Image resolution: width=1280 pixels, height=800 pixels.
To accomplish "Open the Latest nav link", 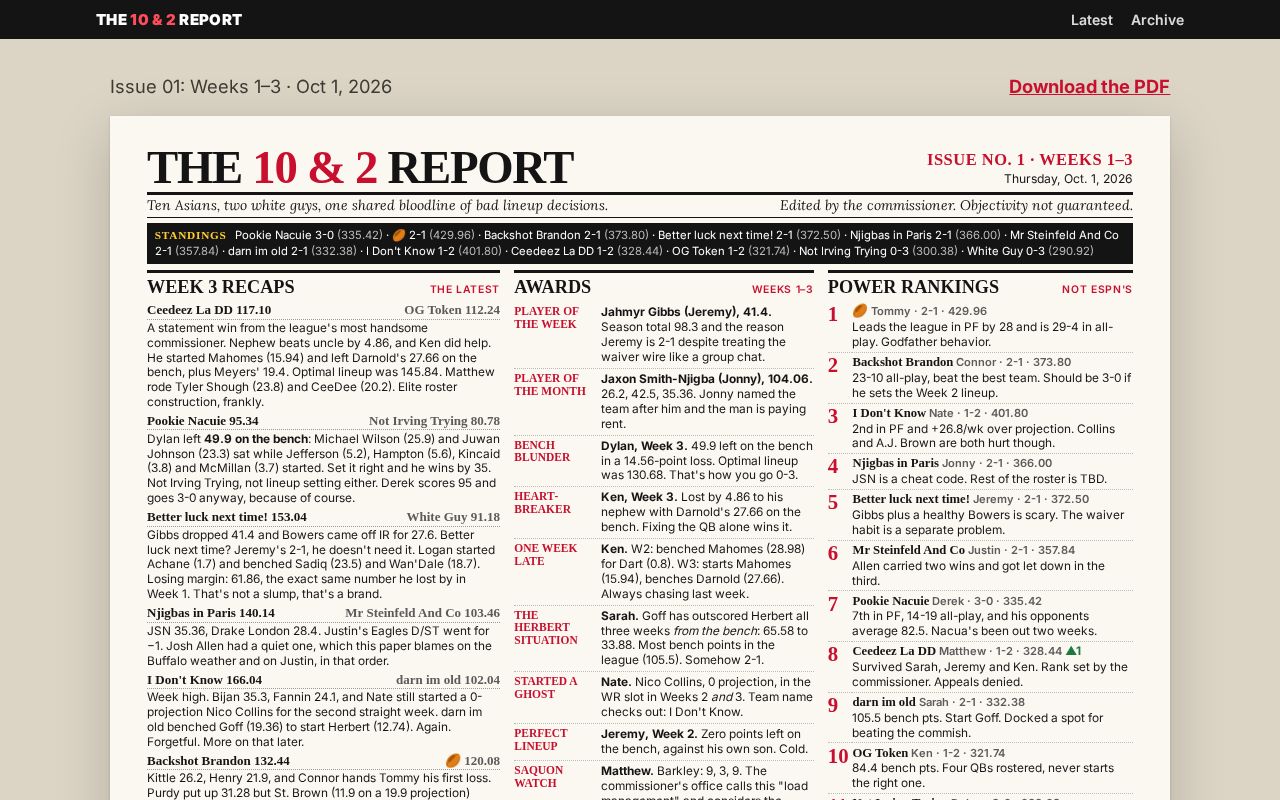I will 1092,20.
